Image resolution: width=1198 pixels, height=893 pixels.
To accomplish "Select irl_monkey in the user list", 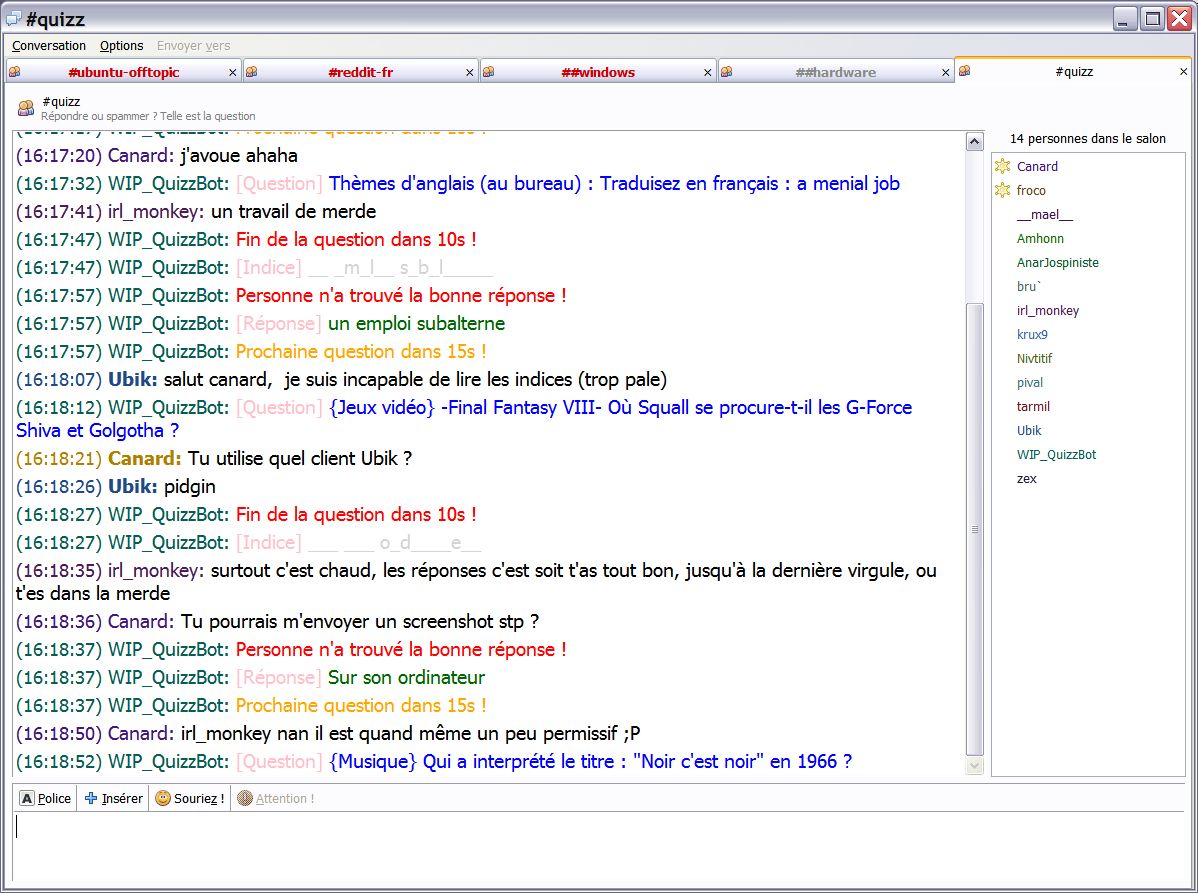I will (x=1047, y=311).
